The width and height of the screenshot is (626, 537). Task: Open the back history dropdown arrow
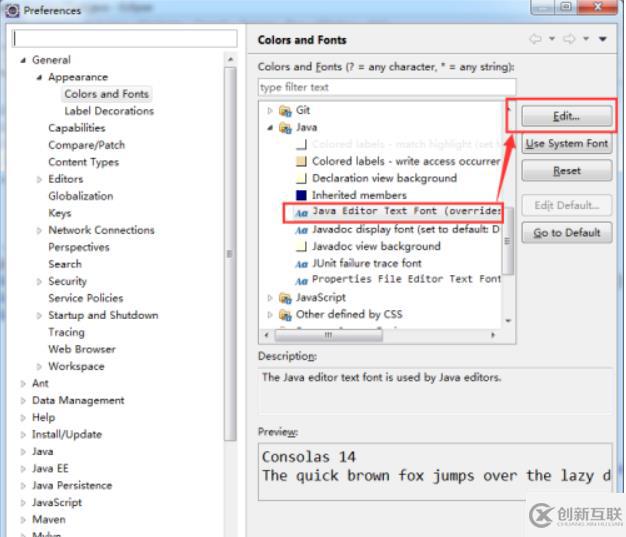(552, 39)
